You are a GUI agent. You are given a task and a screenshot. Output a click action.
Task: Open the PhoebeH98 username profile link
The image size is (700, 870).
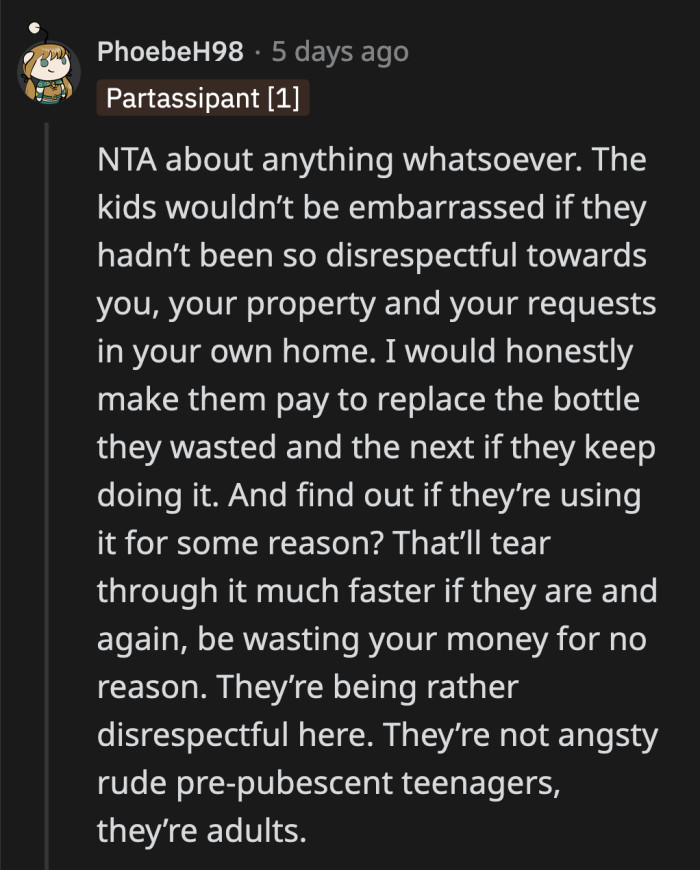point(170,53)
